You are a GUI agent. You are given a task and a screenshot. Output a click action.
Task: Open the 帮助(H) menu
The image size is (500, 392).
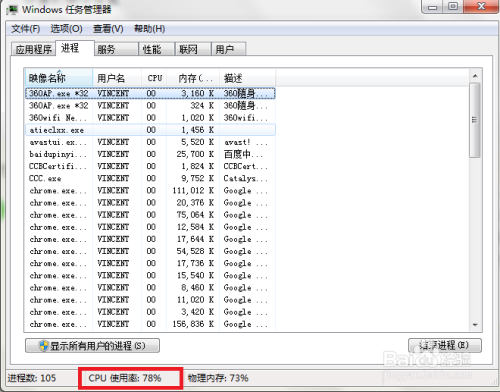[149, 29]
